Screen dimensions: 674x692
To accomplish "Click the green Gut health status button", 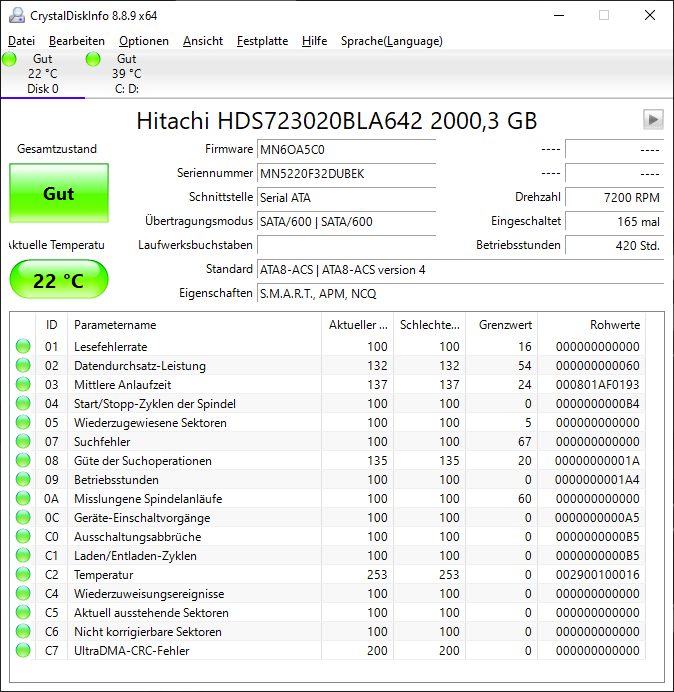I will (x=59, y=193).
